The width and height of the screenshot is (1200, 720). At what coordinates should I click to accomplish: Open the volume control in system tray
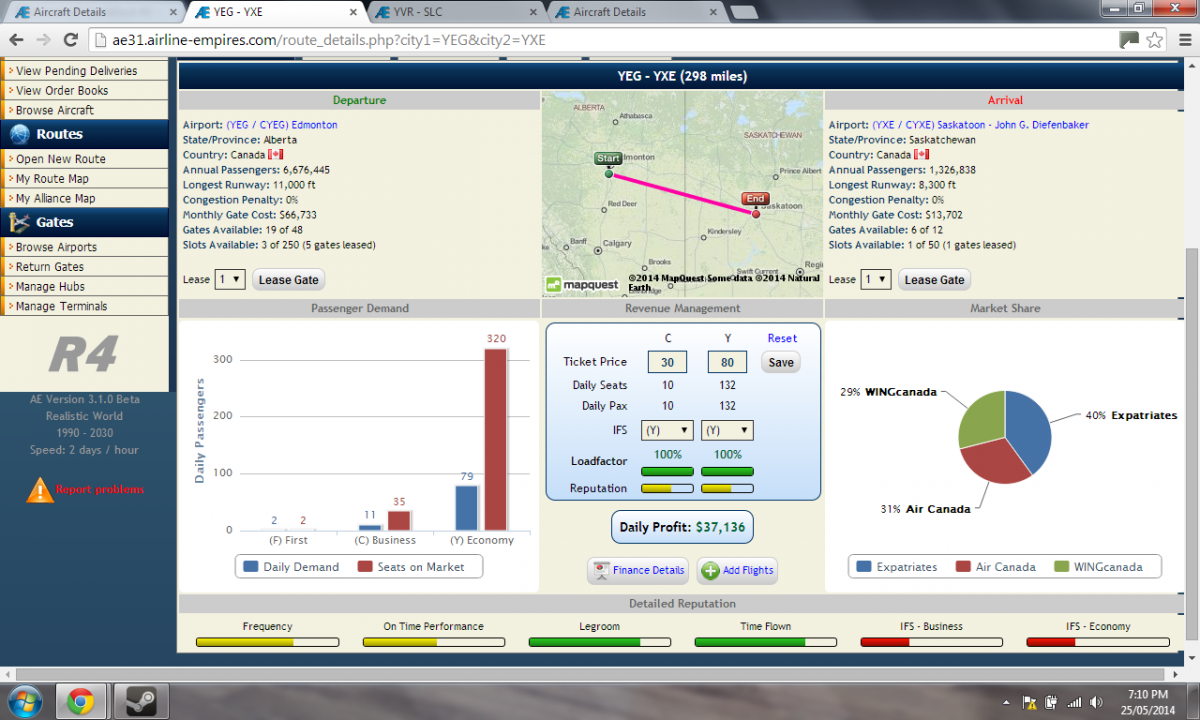1096,702
